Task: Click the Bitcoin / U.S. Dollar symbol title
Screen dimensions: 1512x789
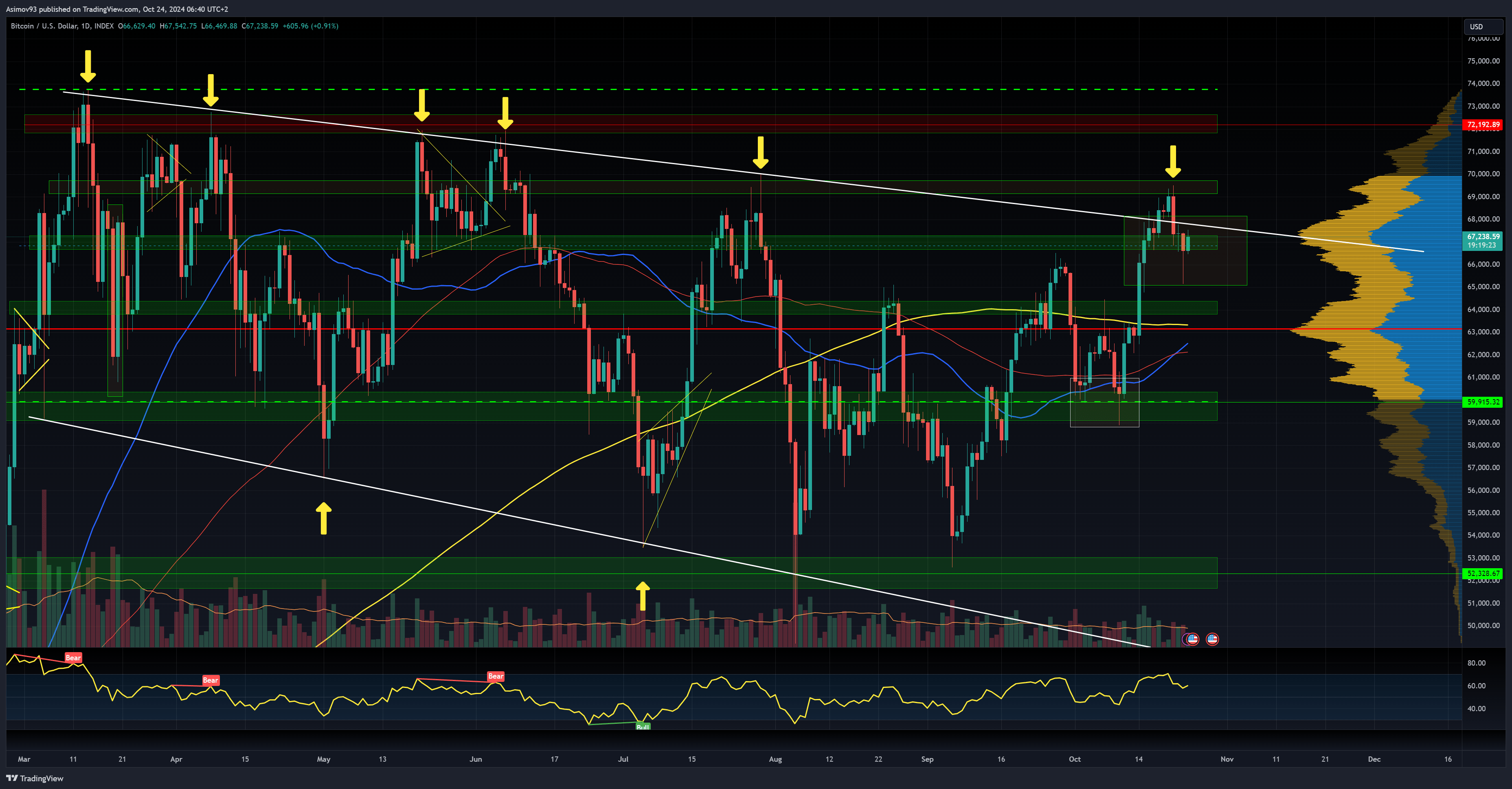Action: pos(62,26)
